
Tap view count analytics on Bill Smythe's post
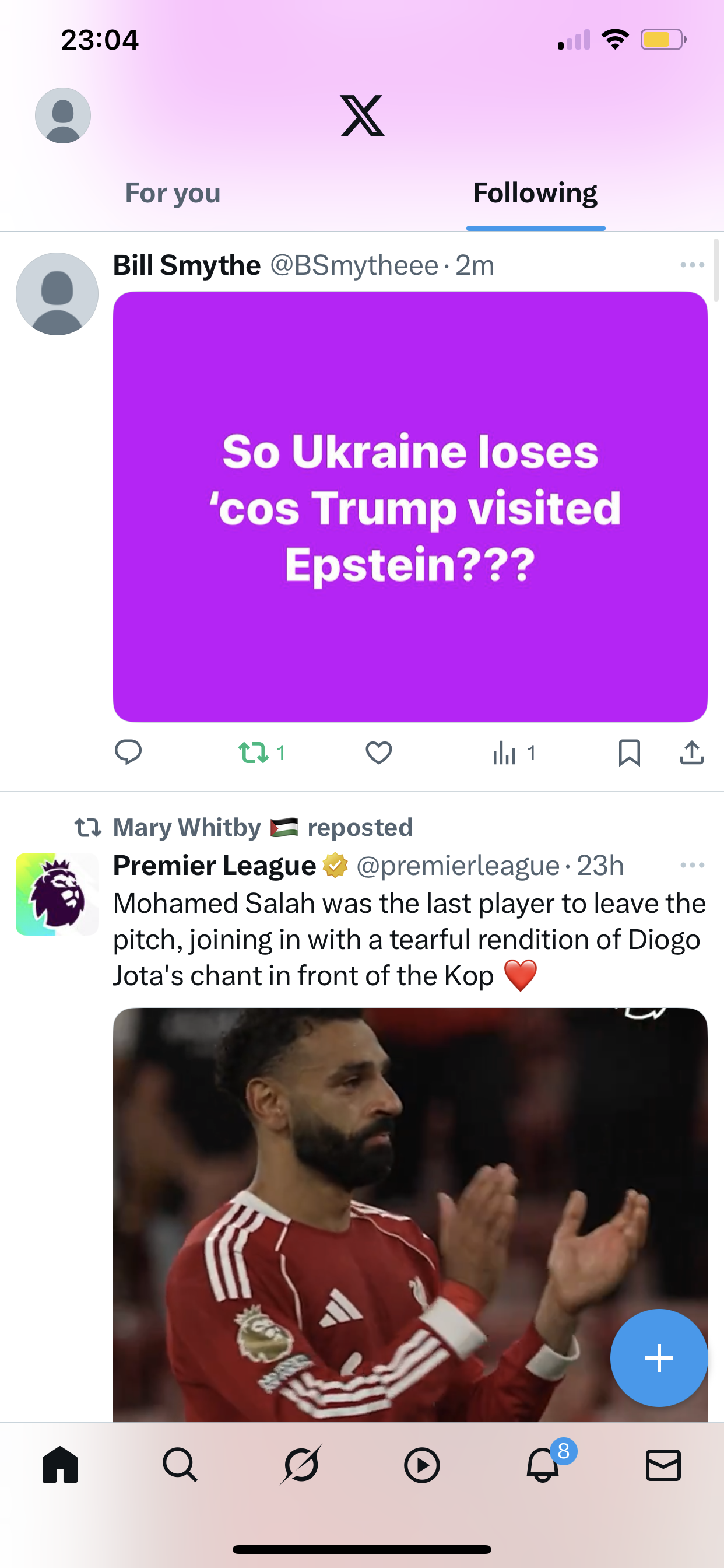tap(514, 753)
